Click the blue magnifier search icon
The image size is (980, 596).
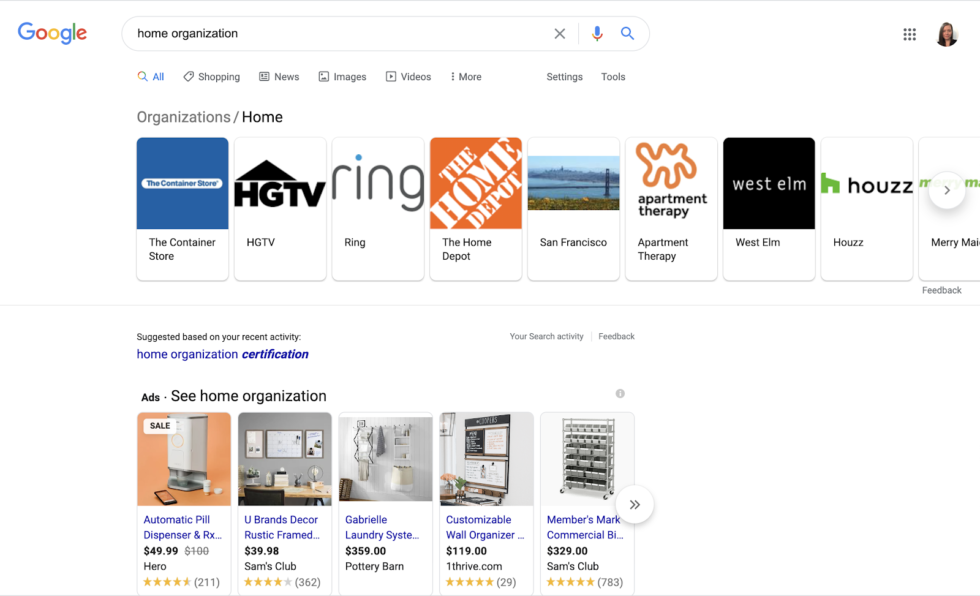point(627,34)
